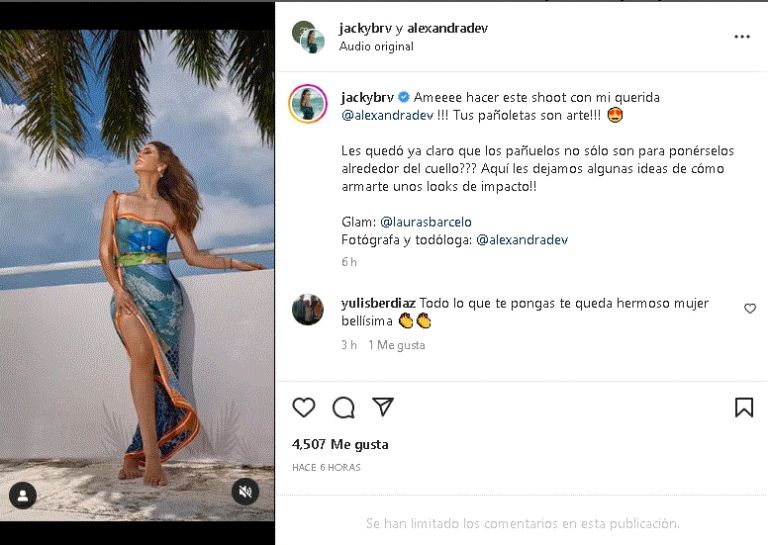Click the Audio original link
Viewport: 768px width, 545px height.
(376, 46)
